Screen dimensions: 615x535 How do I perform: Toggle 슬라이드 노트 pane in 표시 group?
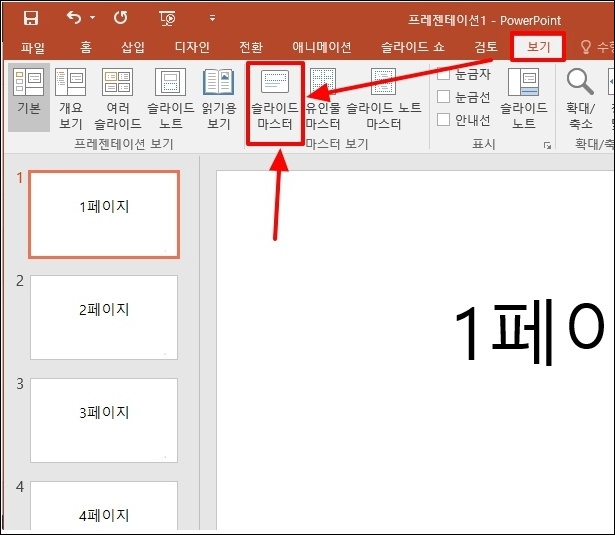click(x=524, y=98)
